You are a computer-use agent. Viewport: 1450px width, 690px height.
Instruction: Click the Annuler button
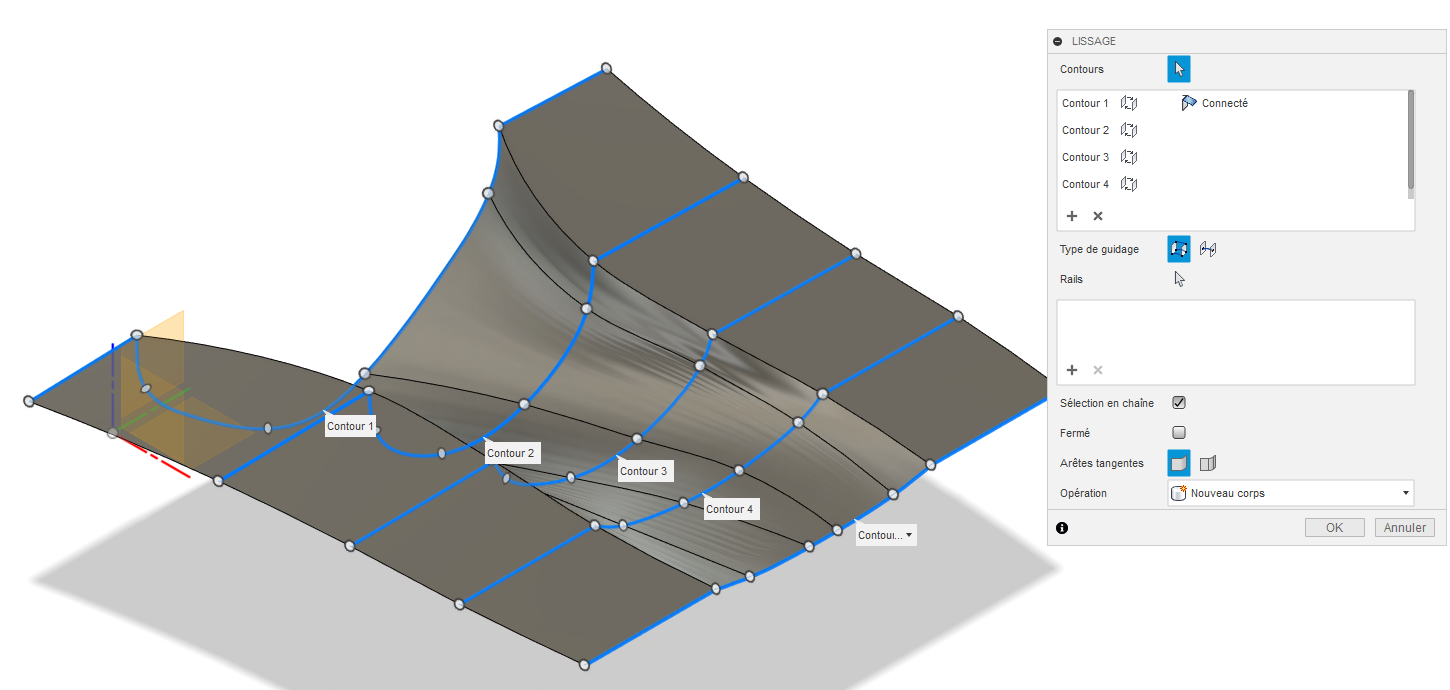[1404, 528]
